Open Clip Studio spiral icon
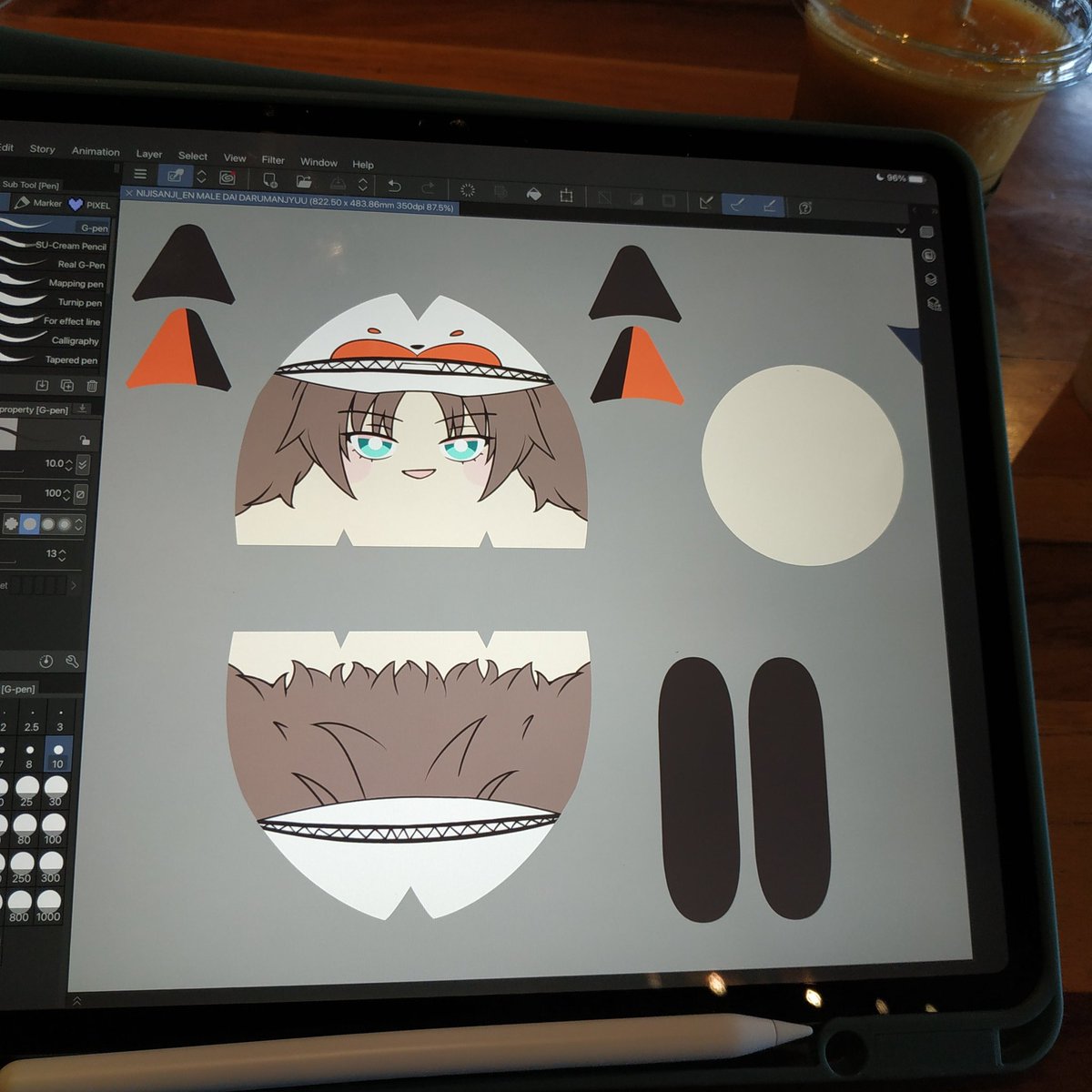This screenshot has height=1092, width=1092. pos(227,177)
